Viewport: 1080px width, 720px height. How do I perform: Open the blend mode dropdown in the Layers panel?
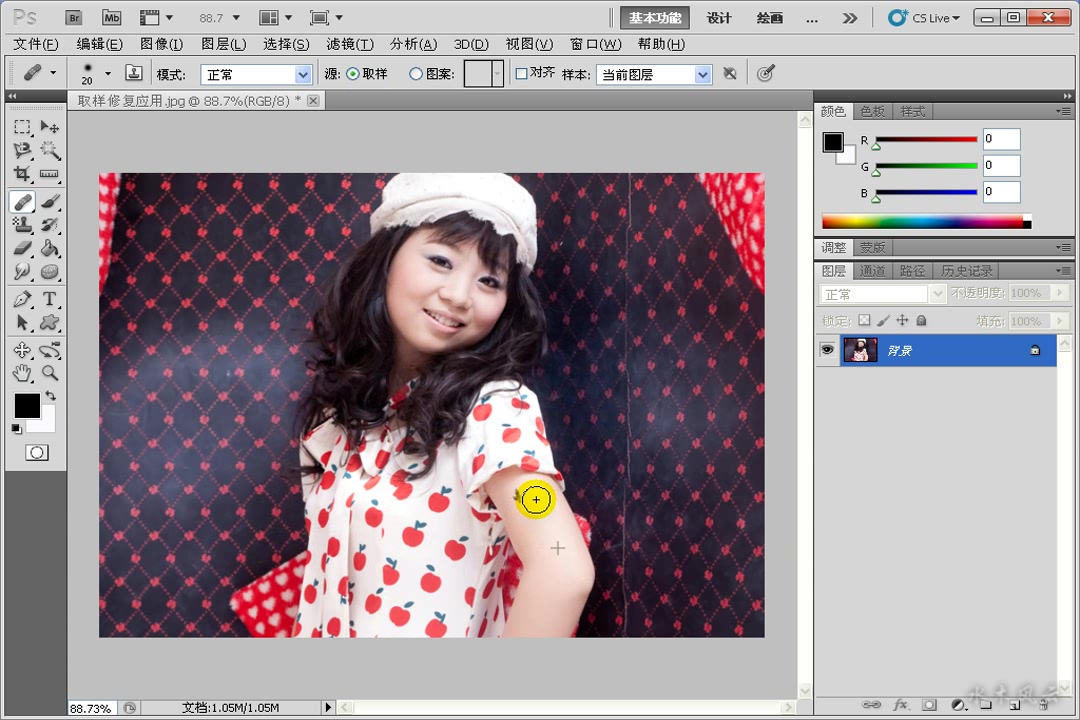880,293
